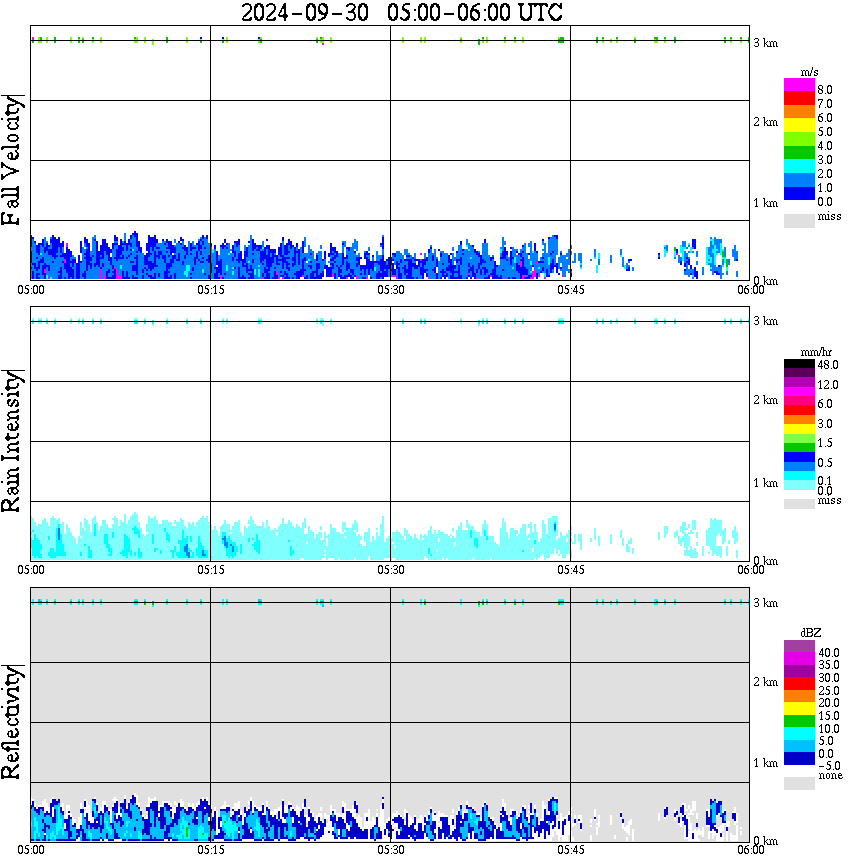Select the red 7.0 m/s legend swatch
Screen dimensions: 850x868
pos(799,99)
